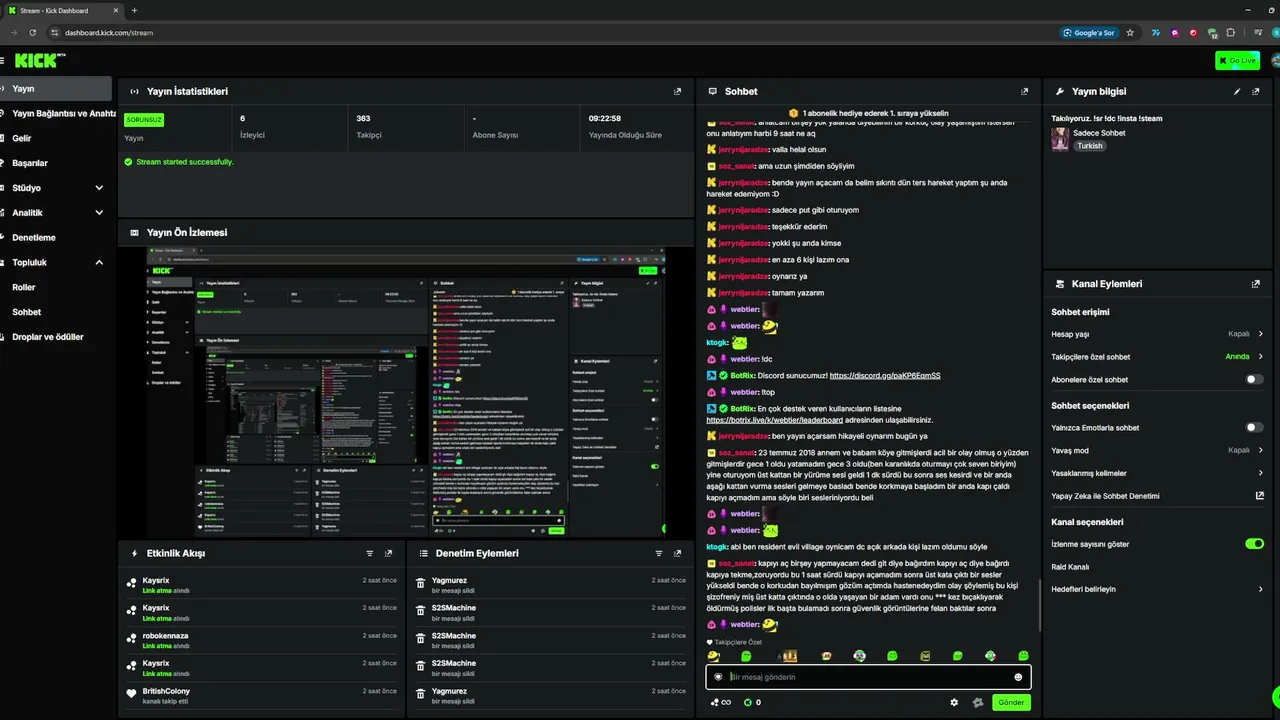Pop out the Yayın bilgisi panel
Screen dimensions: 1280x720
point(1256,91)
